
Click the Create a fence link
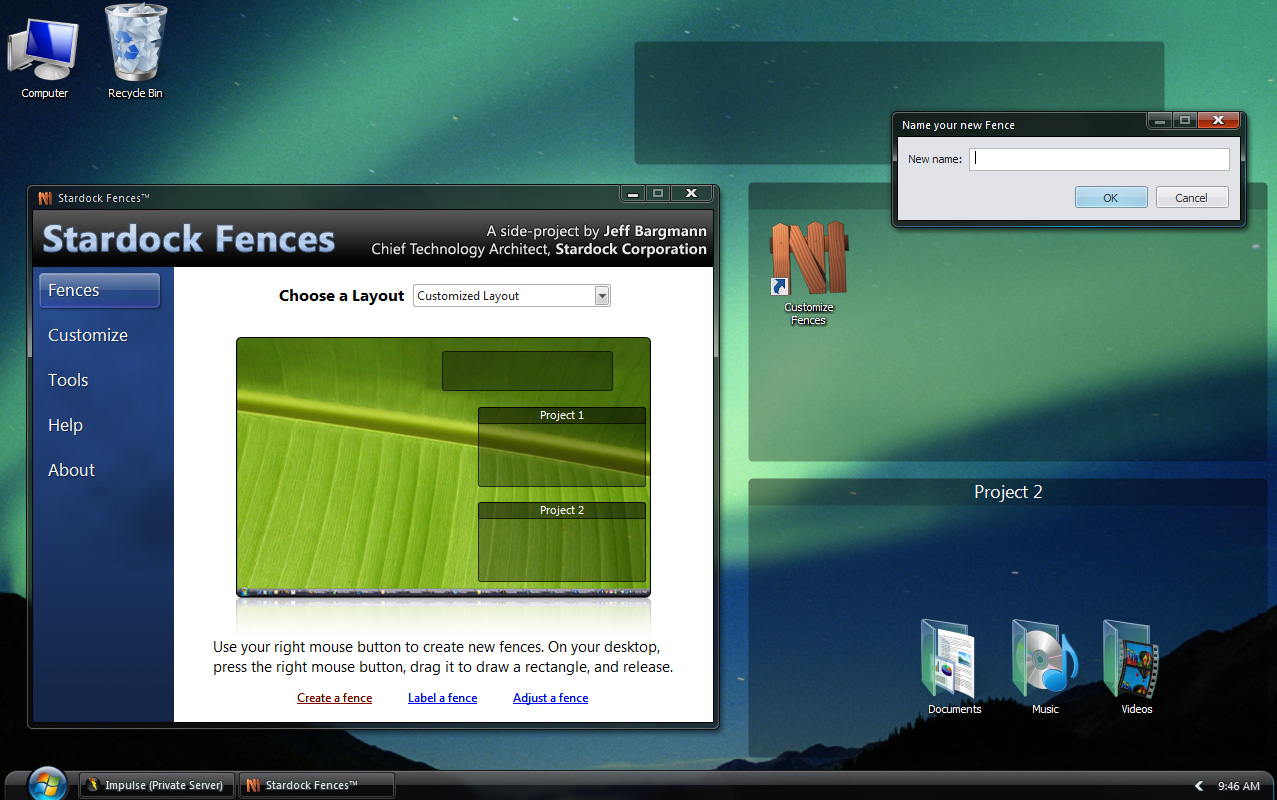(334, 698)
